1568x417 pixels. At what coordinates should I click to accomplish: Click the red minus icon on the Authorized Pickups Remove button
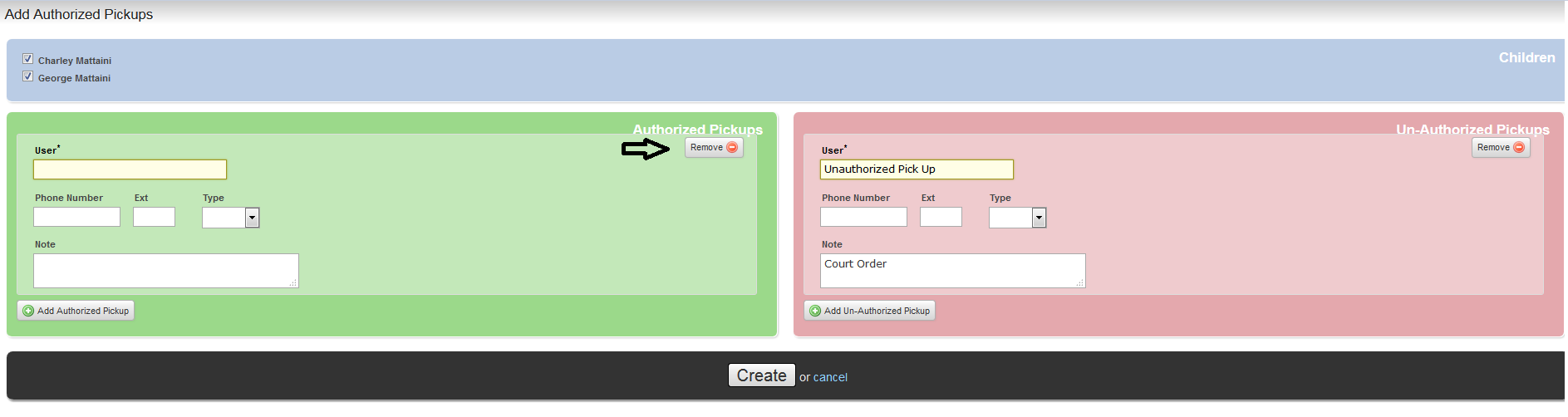click(x=732, y=148)
